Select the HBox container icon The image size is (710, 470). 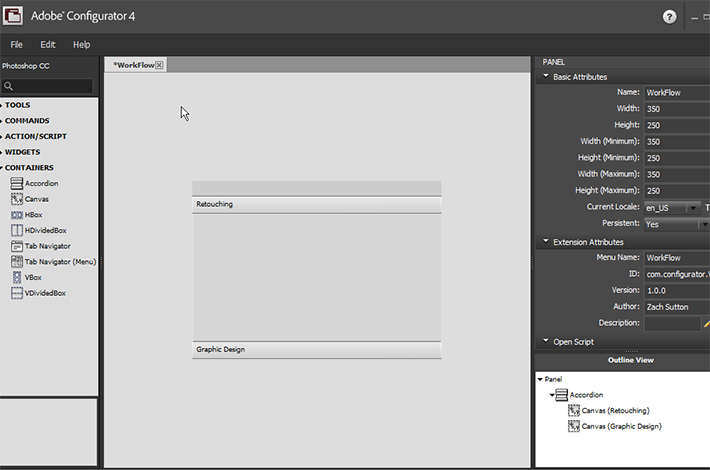17,215
